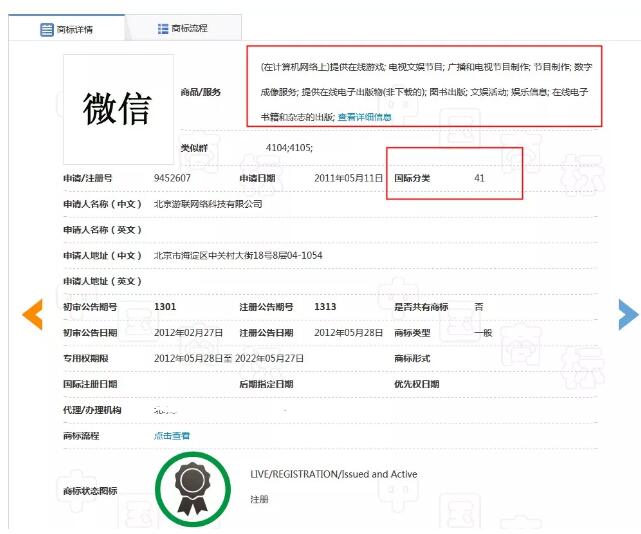Screen dimensions: 641x534
Task: Select similar group value 4104;4105;
Action: 289,148
